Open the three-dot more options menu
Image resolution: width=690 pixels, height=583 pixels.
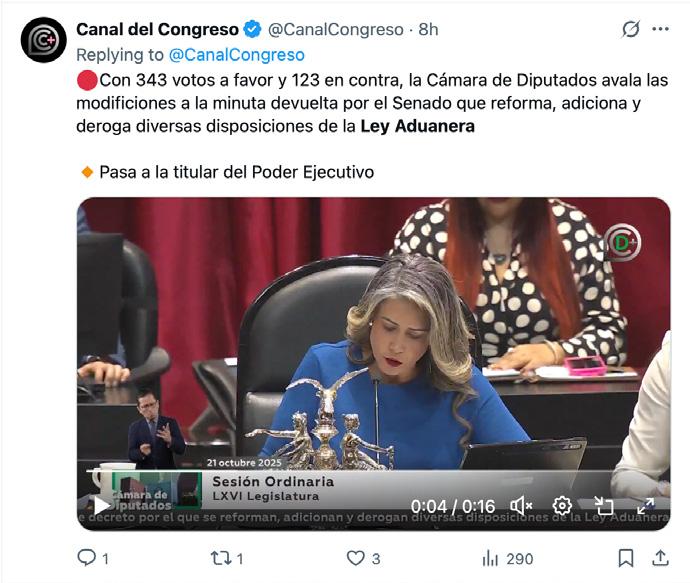click(x=661, y=29)
